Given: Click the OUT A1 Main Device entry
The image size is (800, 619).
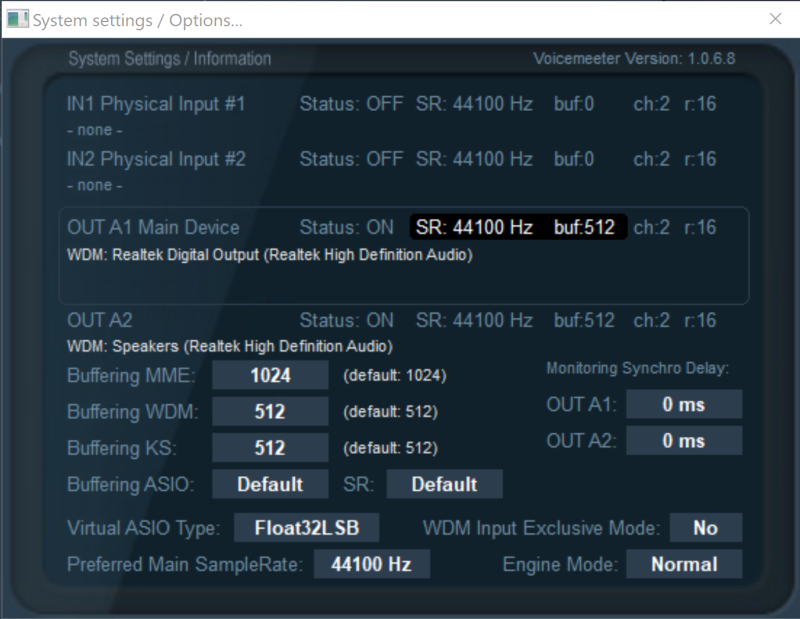Looking at the screenshot, I should point(153,228).
